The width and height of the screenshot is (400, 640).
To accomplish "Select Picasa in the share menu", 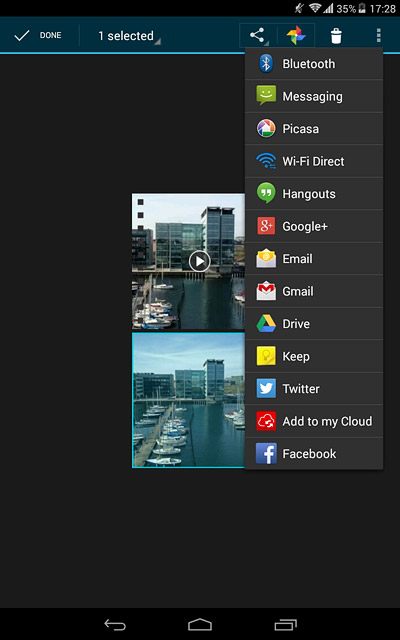I will click(314, 129).
